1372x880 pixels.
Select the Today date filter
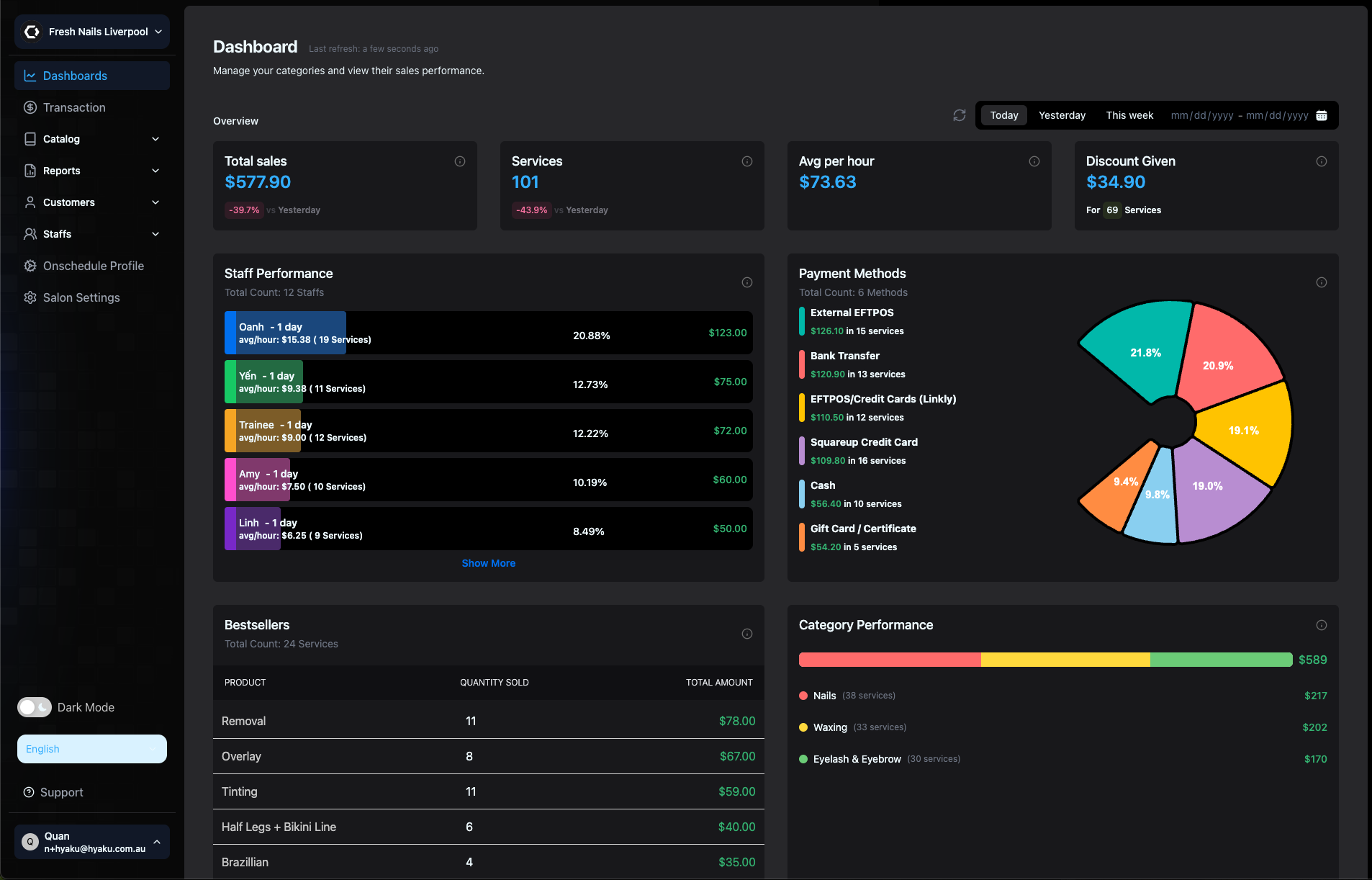coord(1003,115)
